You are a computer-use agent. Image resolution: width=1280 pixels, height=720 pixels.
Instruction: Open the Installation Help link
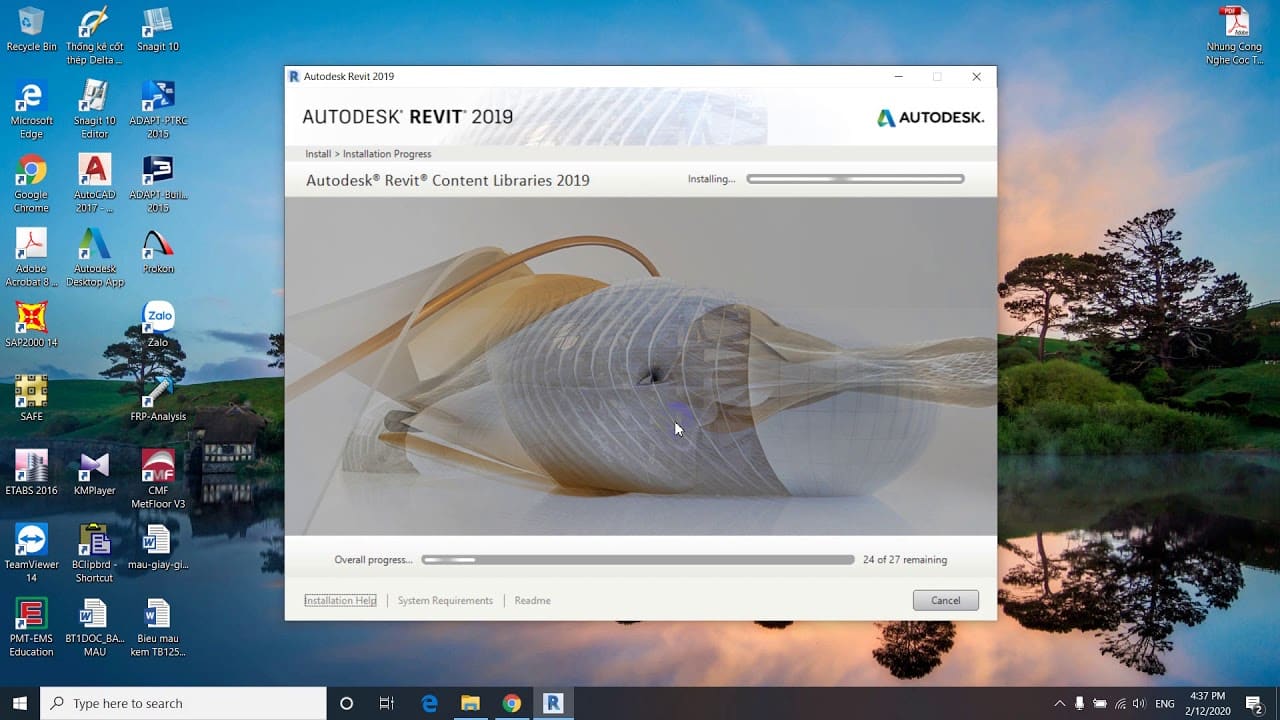coord(340,600)
